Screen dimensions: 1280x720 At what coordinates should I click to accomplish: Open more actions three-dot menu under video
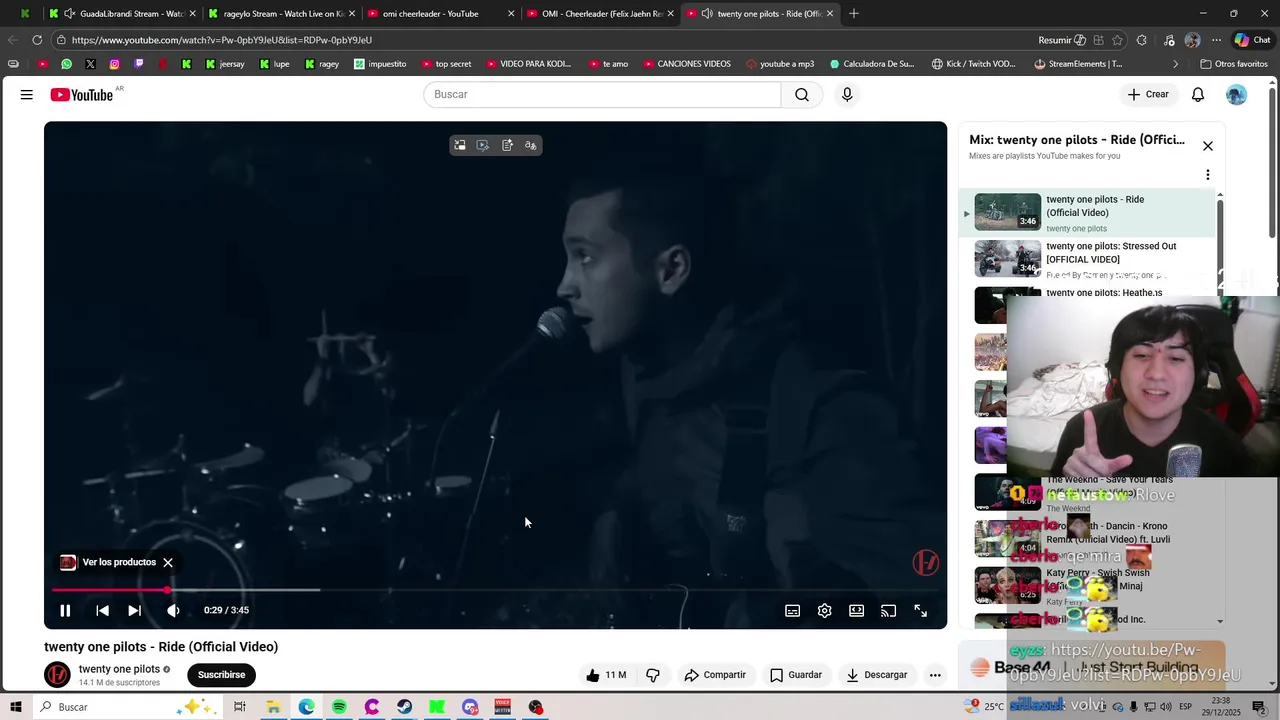click(x=935, y=675)
